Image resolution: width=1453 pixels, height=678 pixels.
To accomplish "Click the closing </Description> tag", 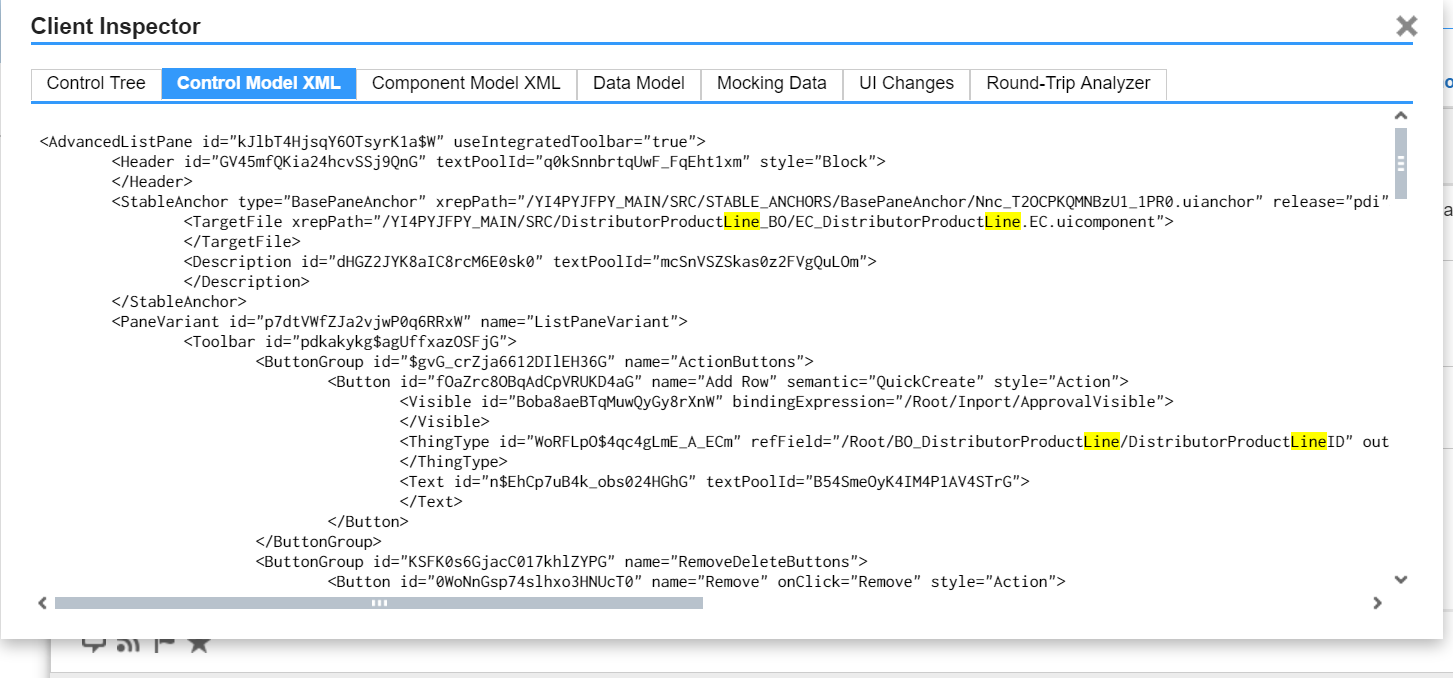I will point(247,282).
